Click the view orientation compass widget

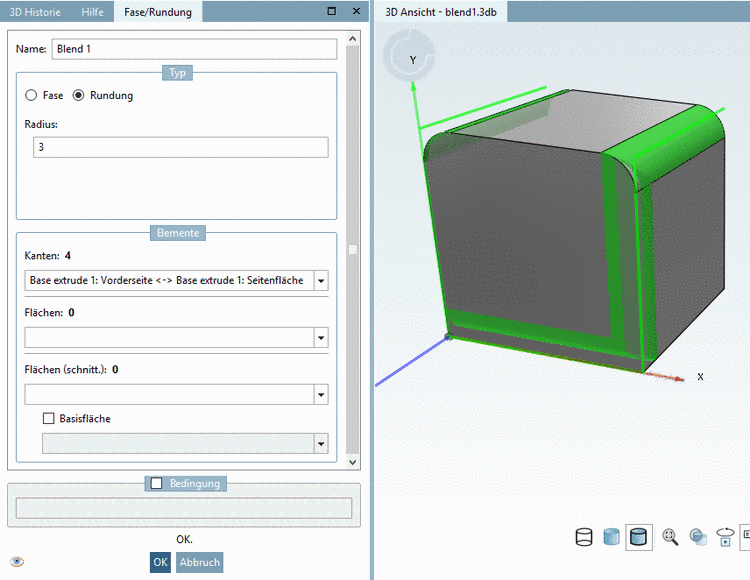click(409, 55)
